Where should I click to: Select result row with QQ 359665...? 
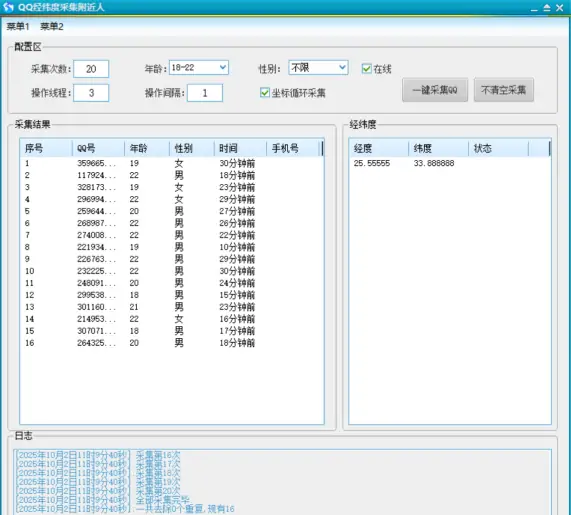point(172,163)
